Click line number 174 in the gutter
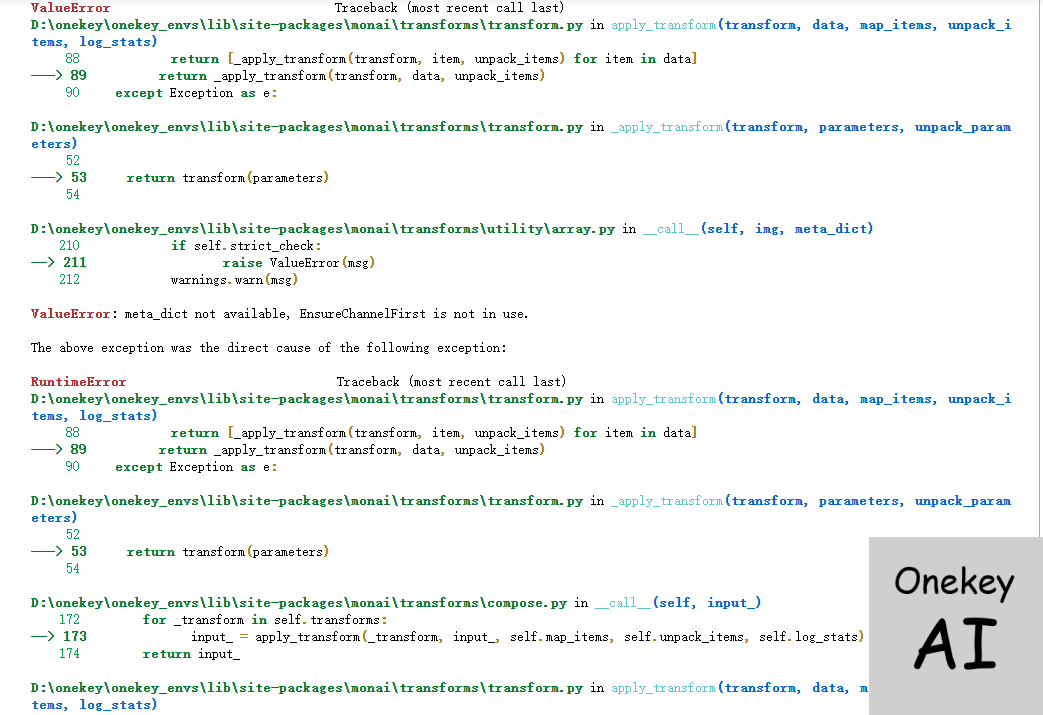 pyautogui.click(x=70, y=654)
